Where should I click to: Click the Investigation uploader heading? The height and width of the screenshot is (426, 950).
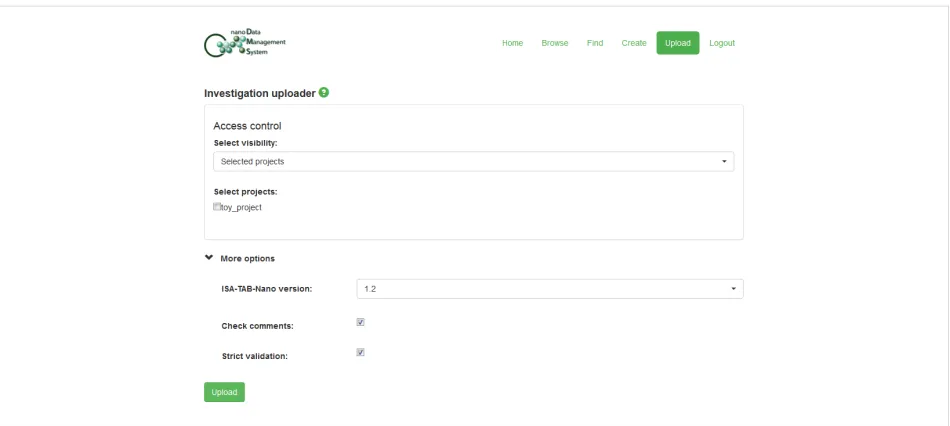click(x=260, y=93)
